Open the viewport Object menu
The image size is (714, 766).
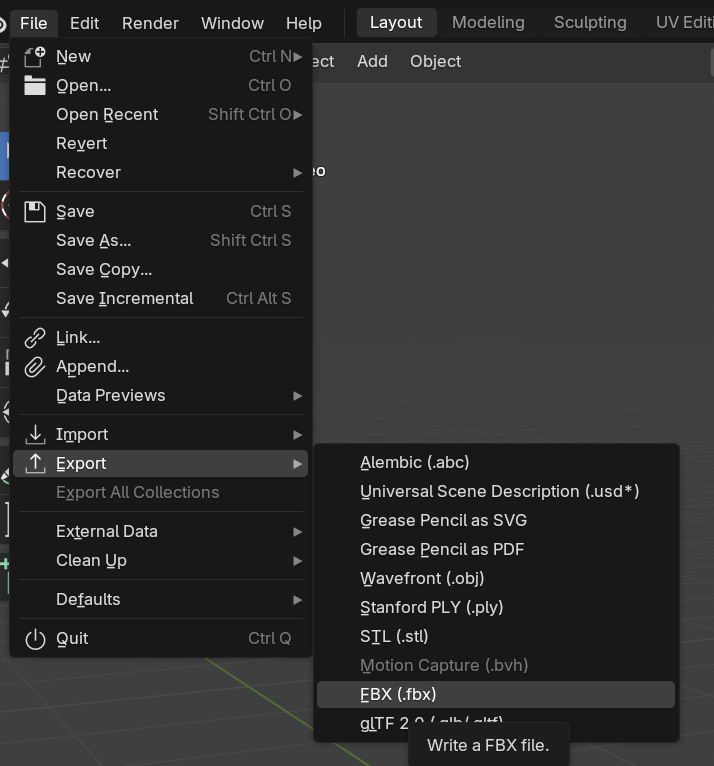[x=436, y=62]
